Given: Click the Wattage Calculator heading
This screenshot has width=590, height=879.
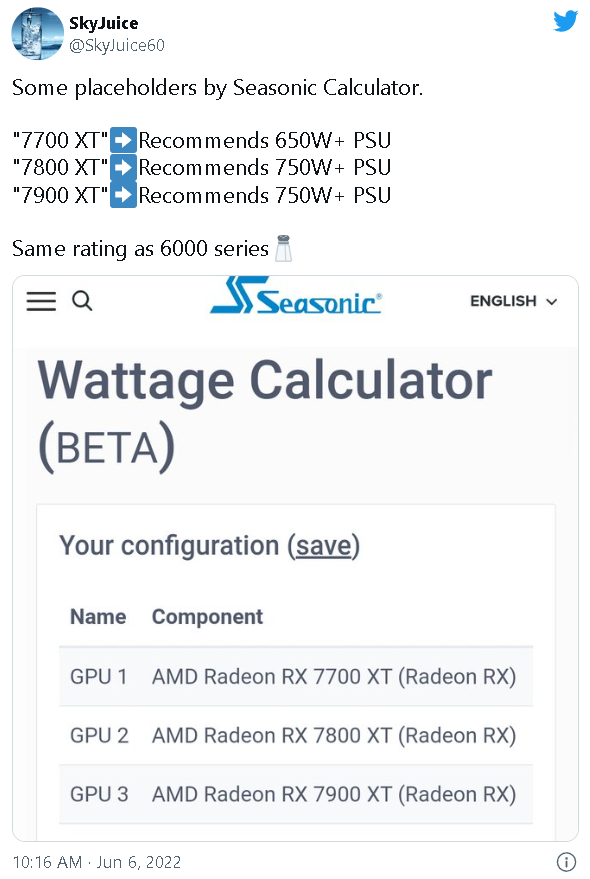Looking at the screenshot, I should pos(265,382).
